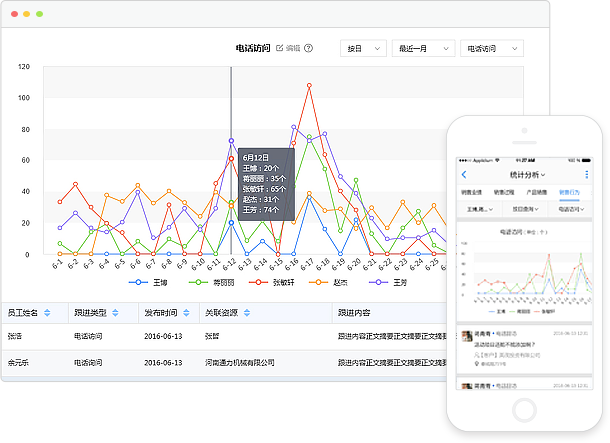Tap the back arrow on phone
Screen dimensions: 610x443
click(x=465, y=176)
